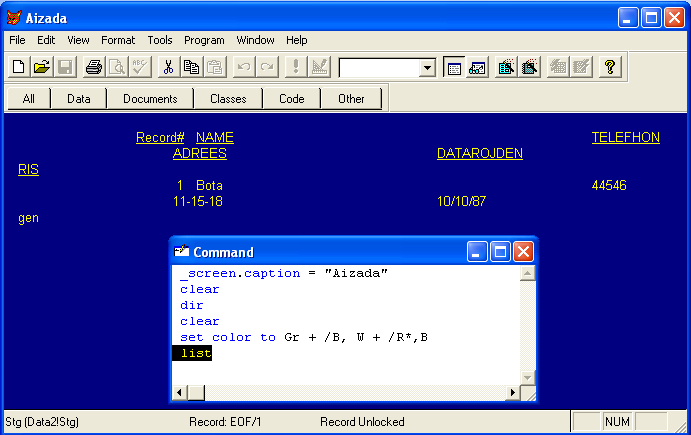Open a file with the folder icon

(42, 67)
